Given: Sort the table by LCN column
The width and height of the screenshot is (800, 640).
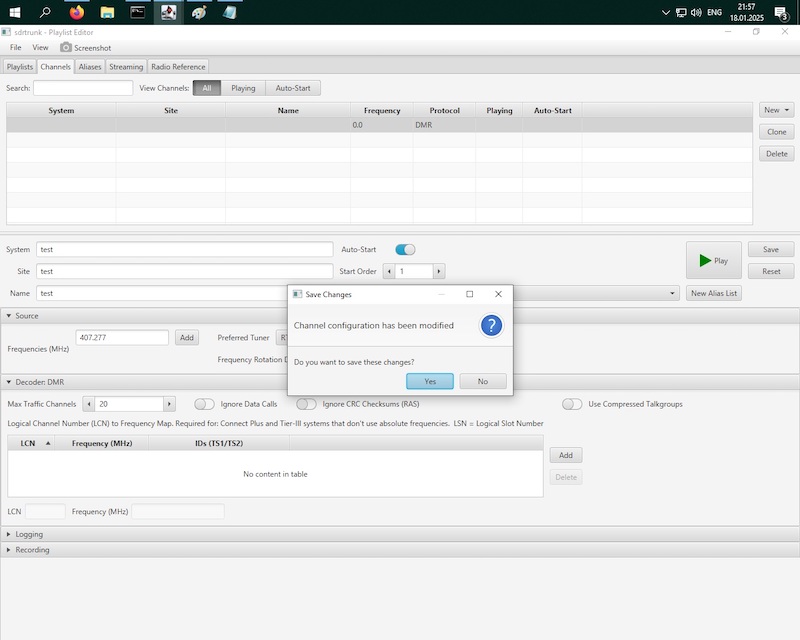Looking at the screenshot, I should [31, 444].
